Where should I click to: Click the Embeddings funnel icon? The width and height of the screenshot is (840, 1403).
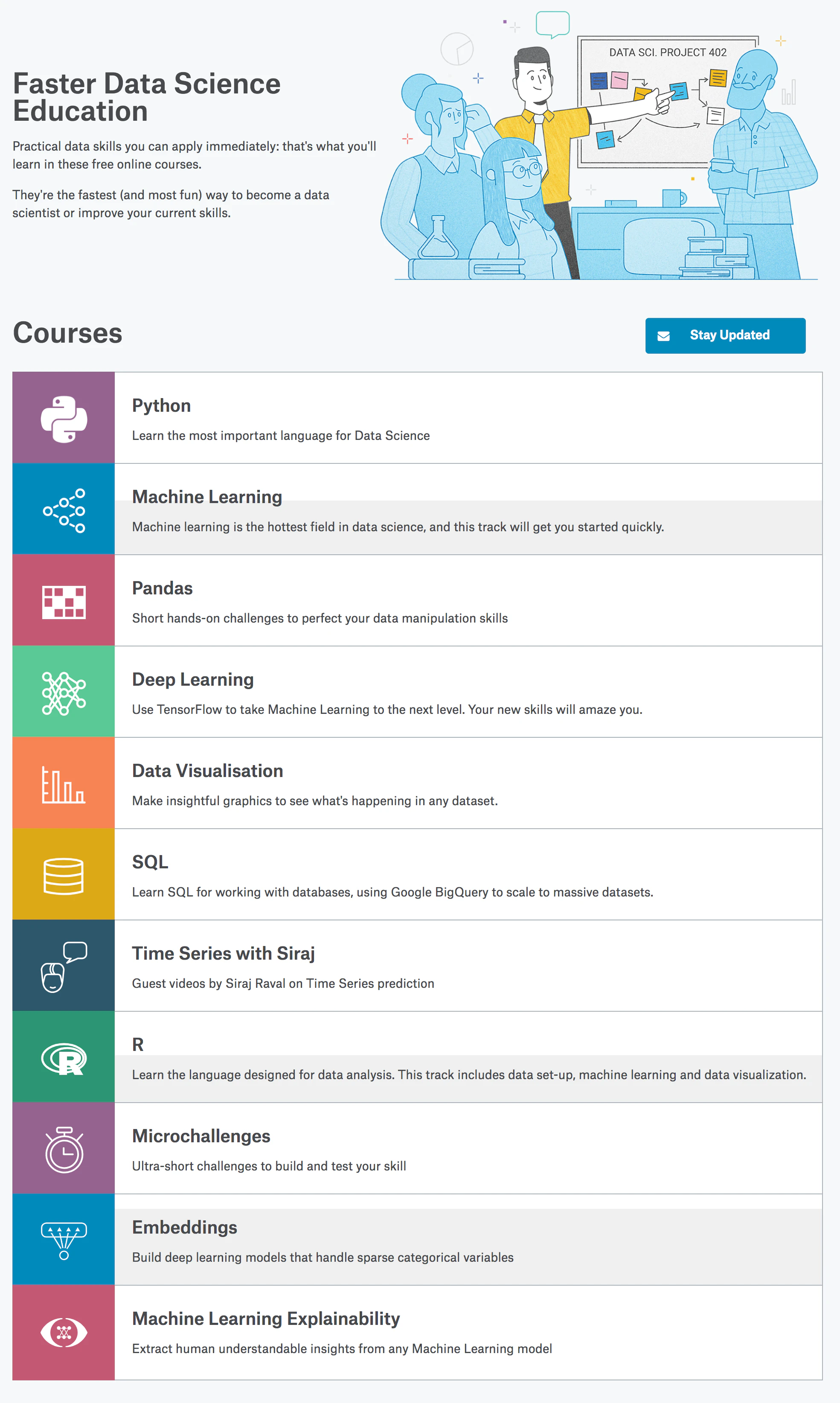click(x=64, y=1240)
